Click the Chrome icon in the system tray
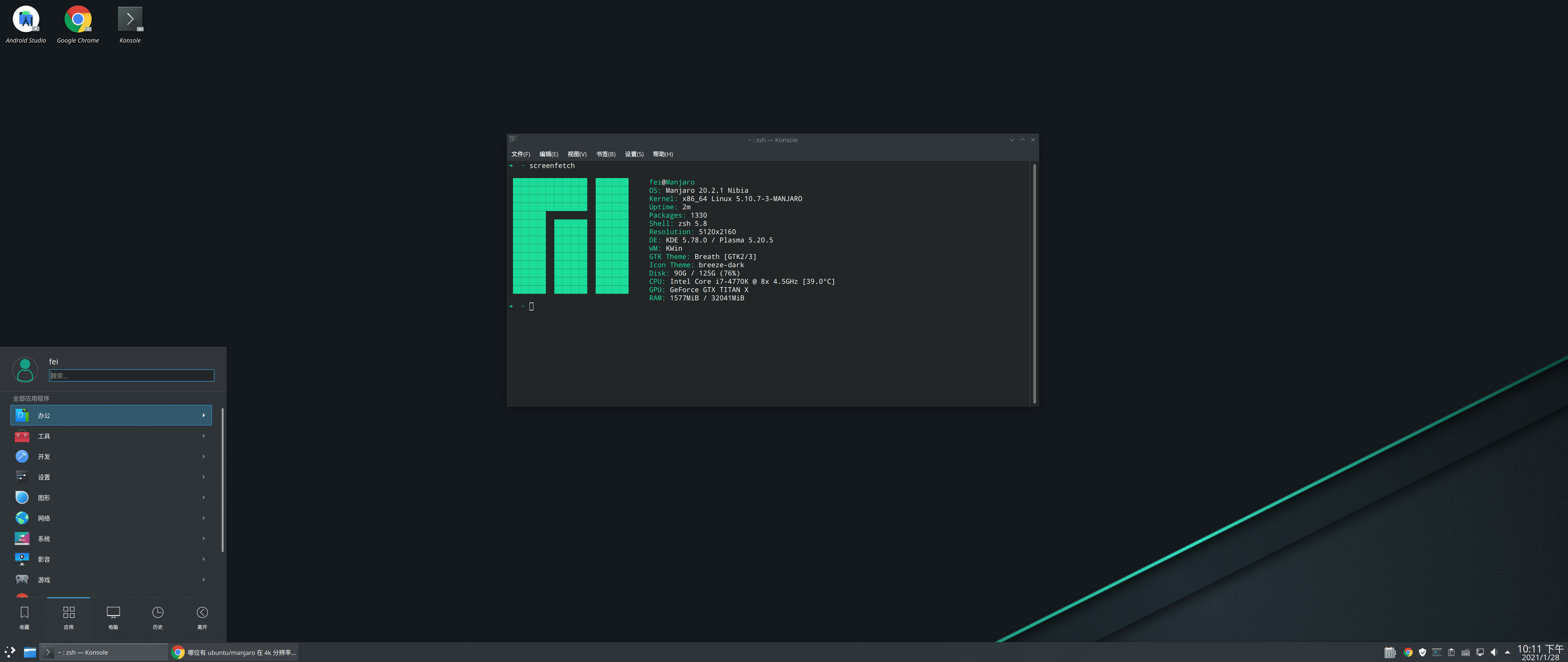 point(1408,652)
